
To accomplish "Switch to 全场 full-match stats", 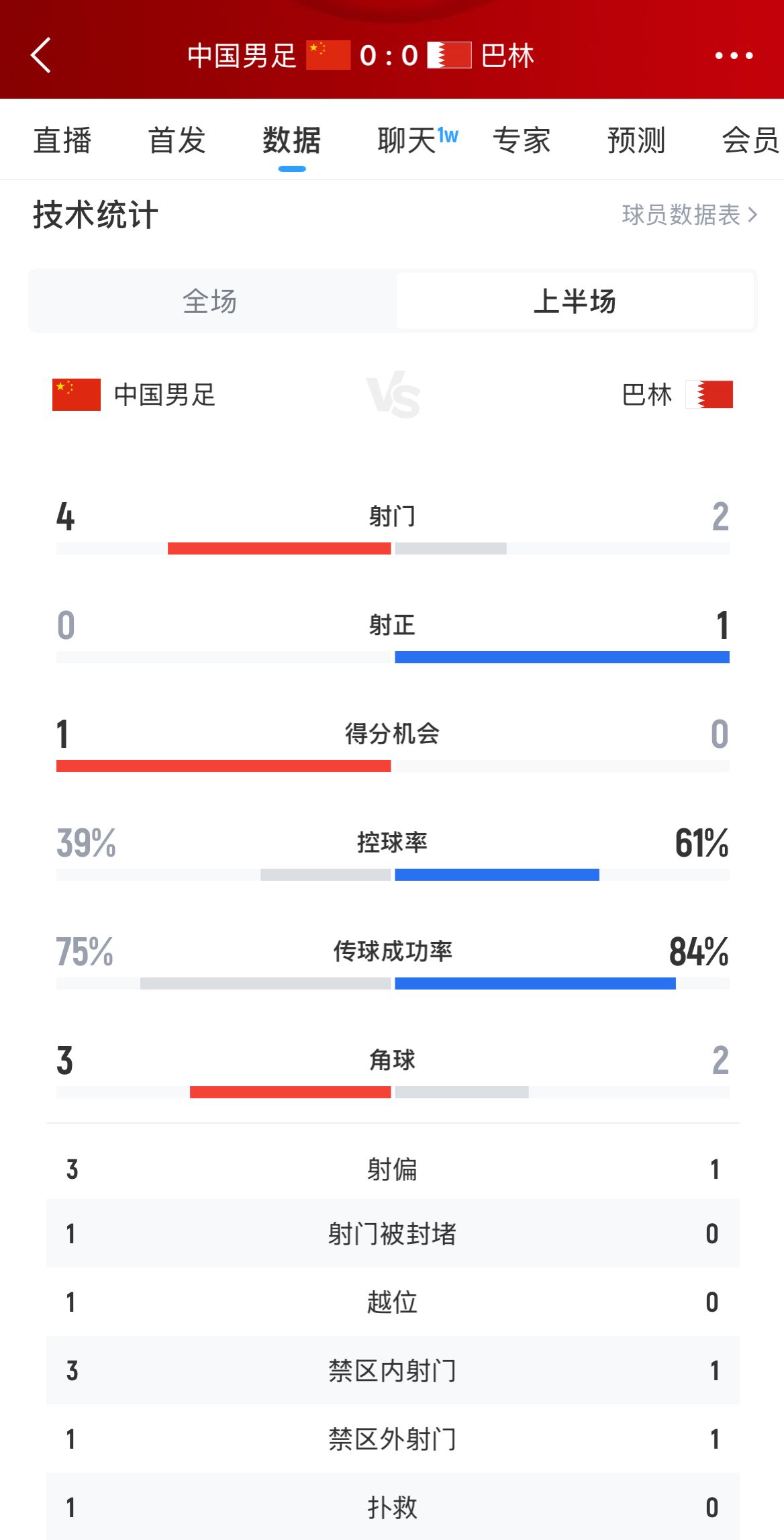I will click(x=210, y=301).
